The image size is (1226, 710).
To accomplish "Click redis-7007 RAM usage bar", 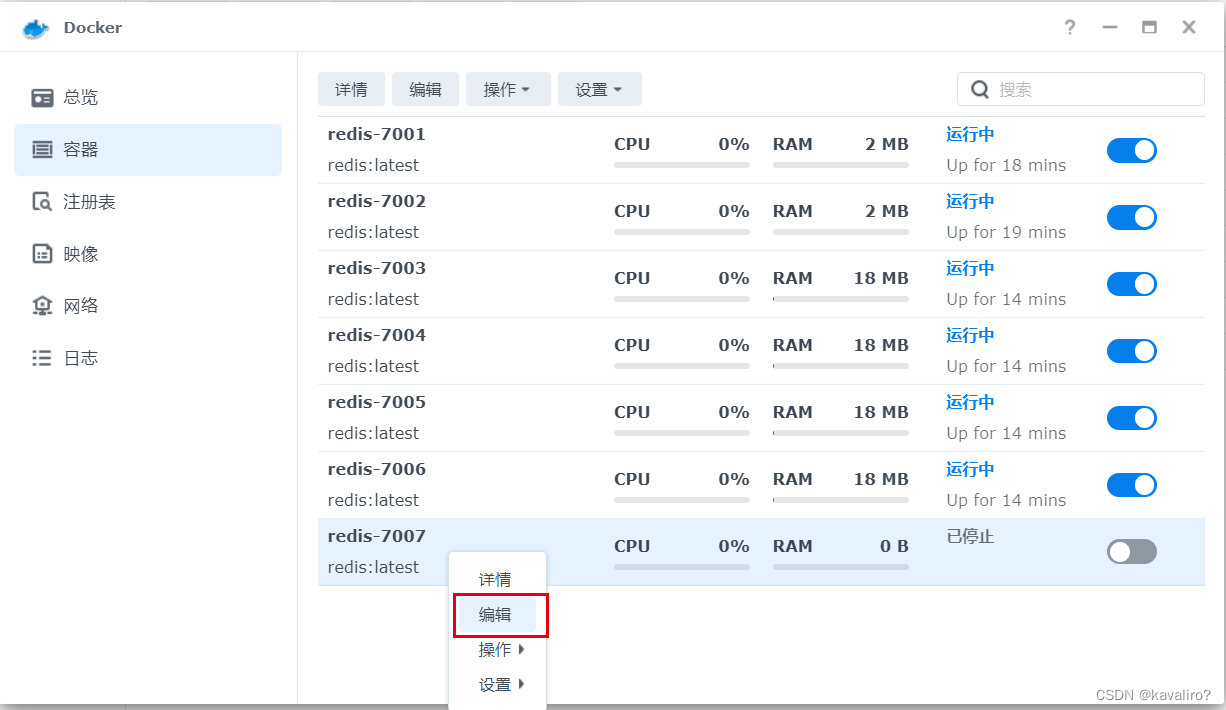I will 841,567.
